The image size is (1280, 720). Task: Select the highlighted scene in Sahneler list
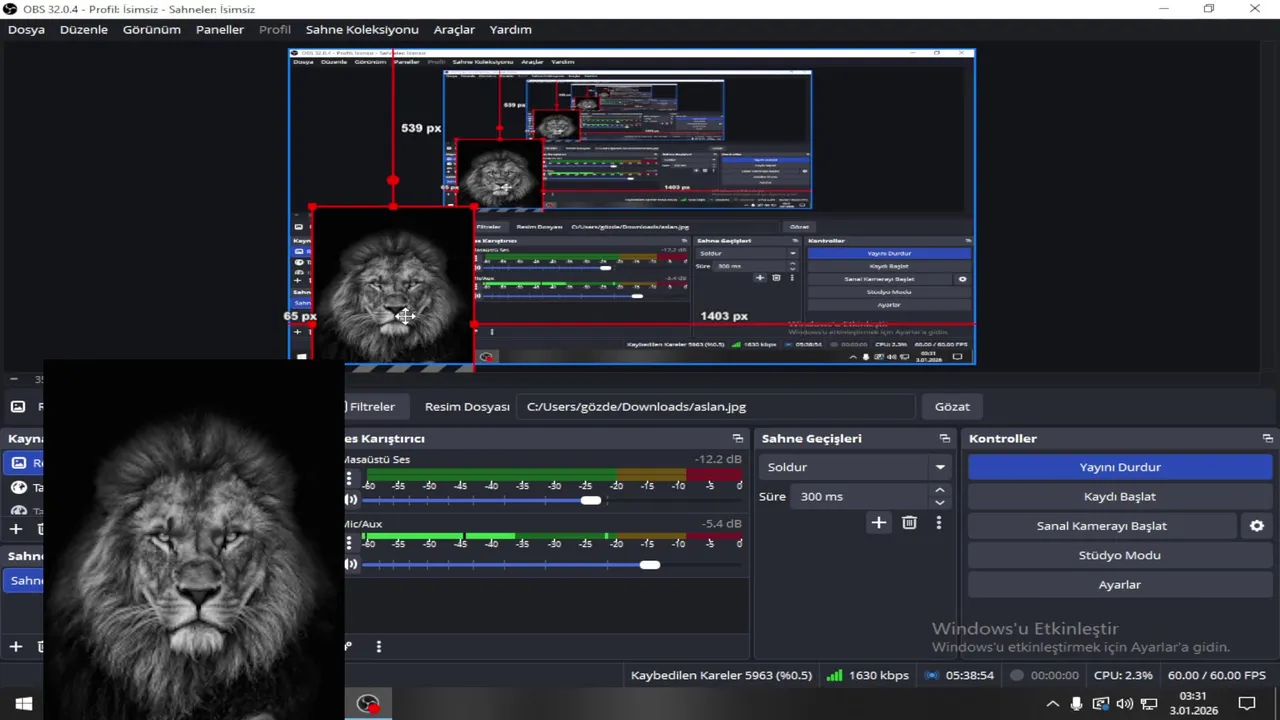click(x=24, y=580)
